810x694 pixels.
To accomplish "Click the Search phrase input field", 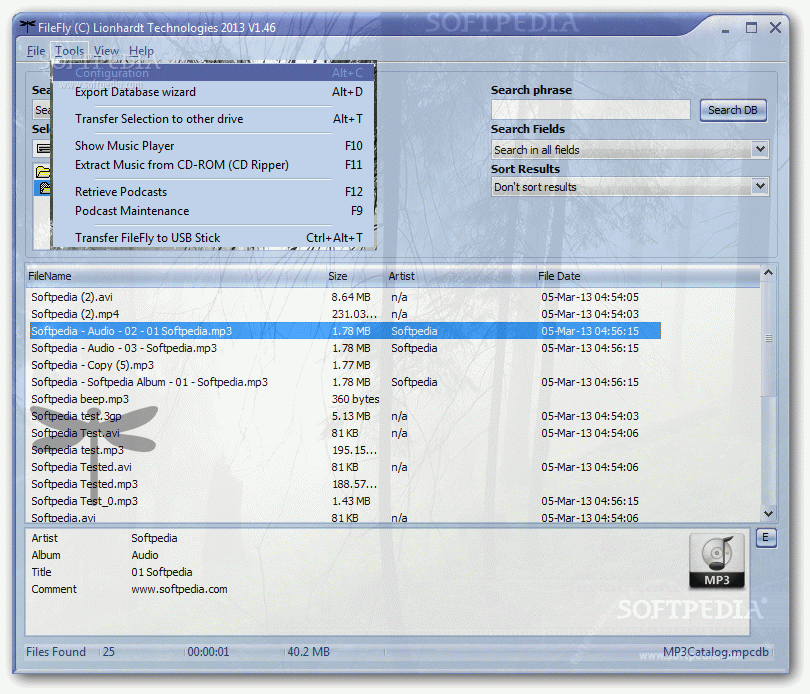I will point(590,110).
